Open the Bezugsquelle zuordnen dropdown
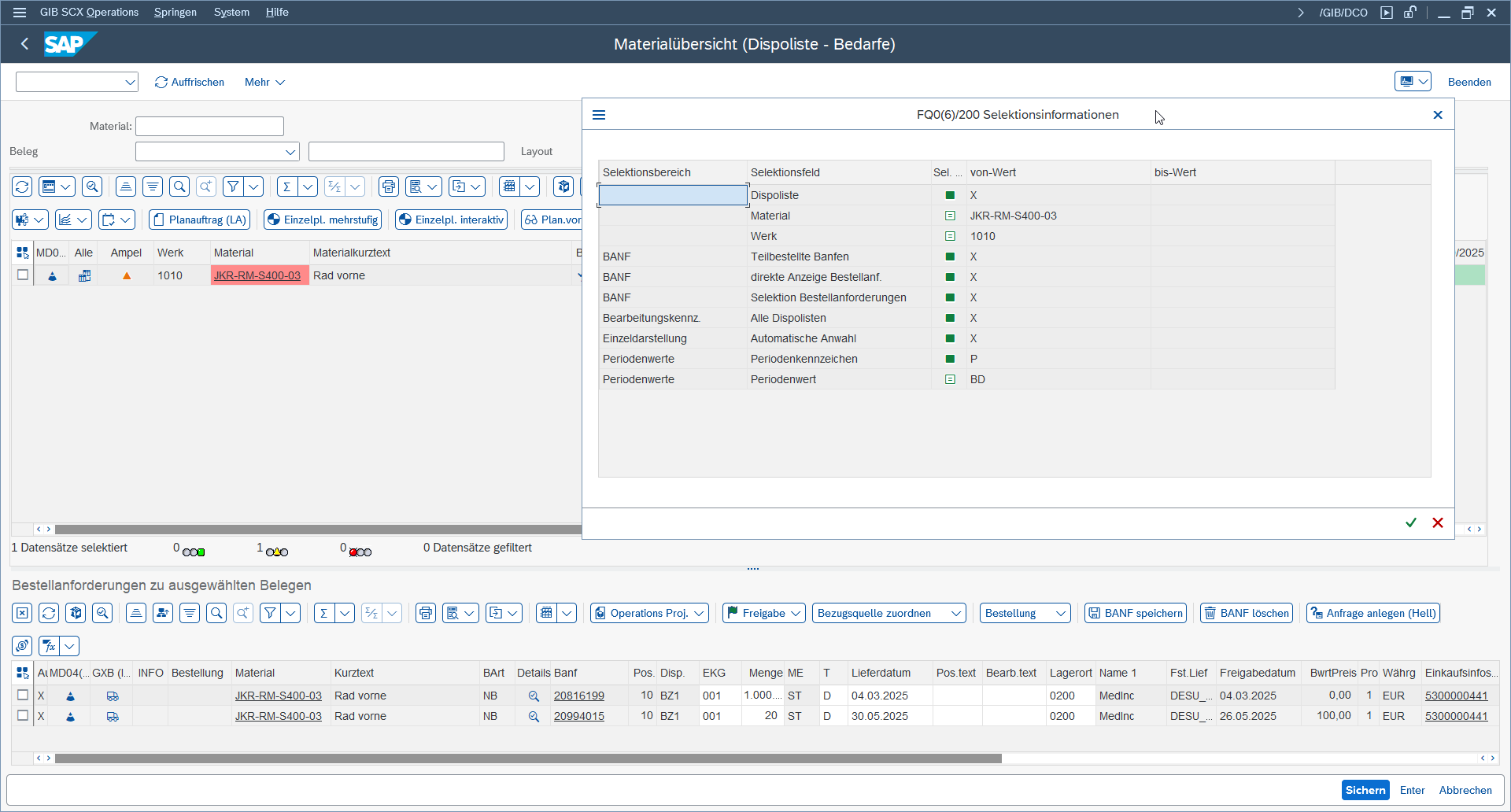This screenshot has height=812, width=1511. [888, 613]
